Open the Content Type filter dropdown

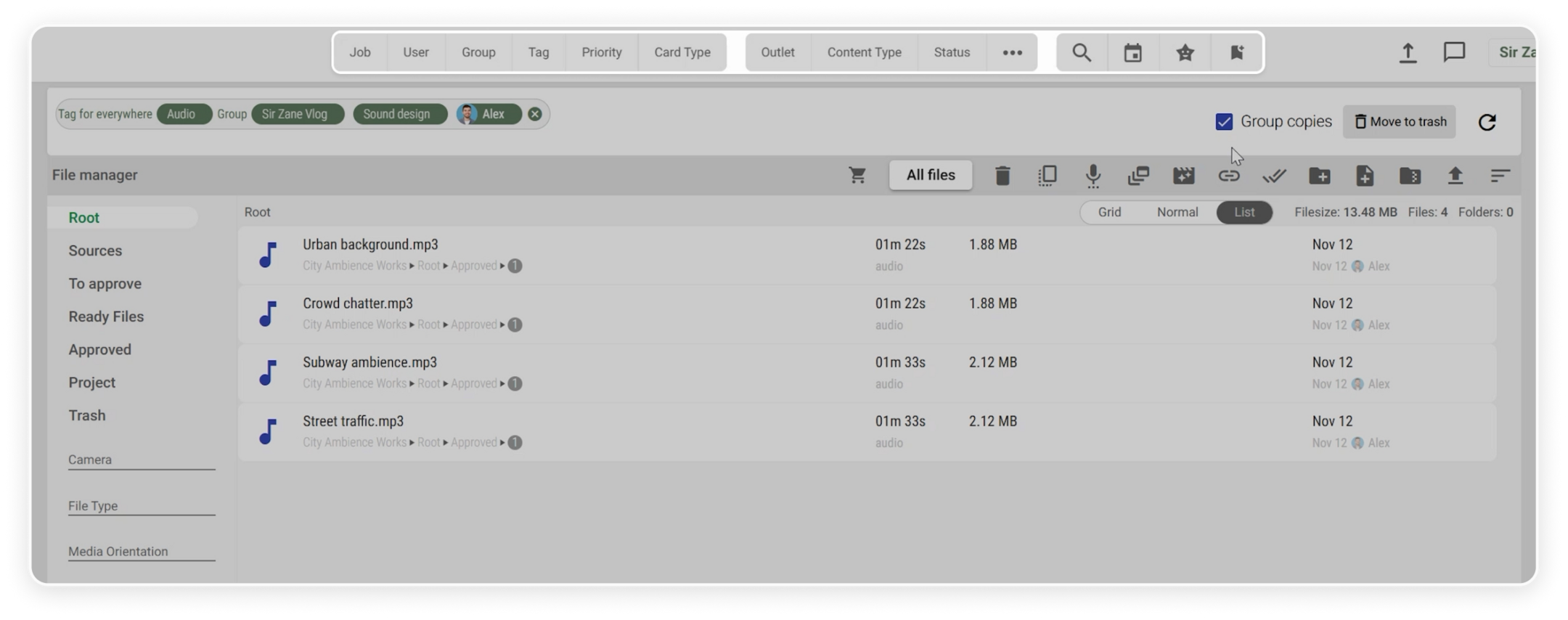point(864,52)
